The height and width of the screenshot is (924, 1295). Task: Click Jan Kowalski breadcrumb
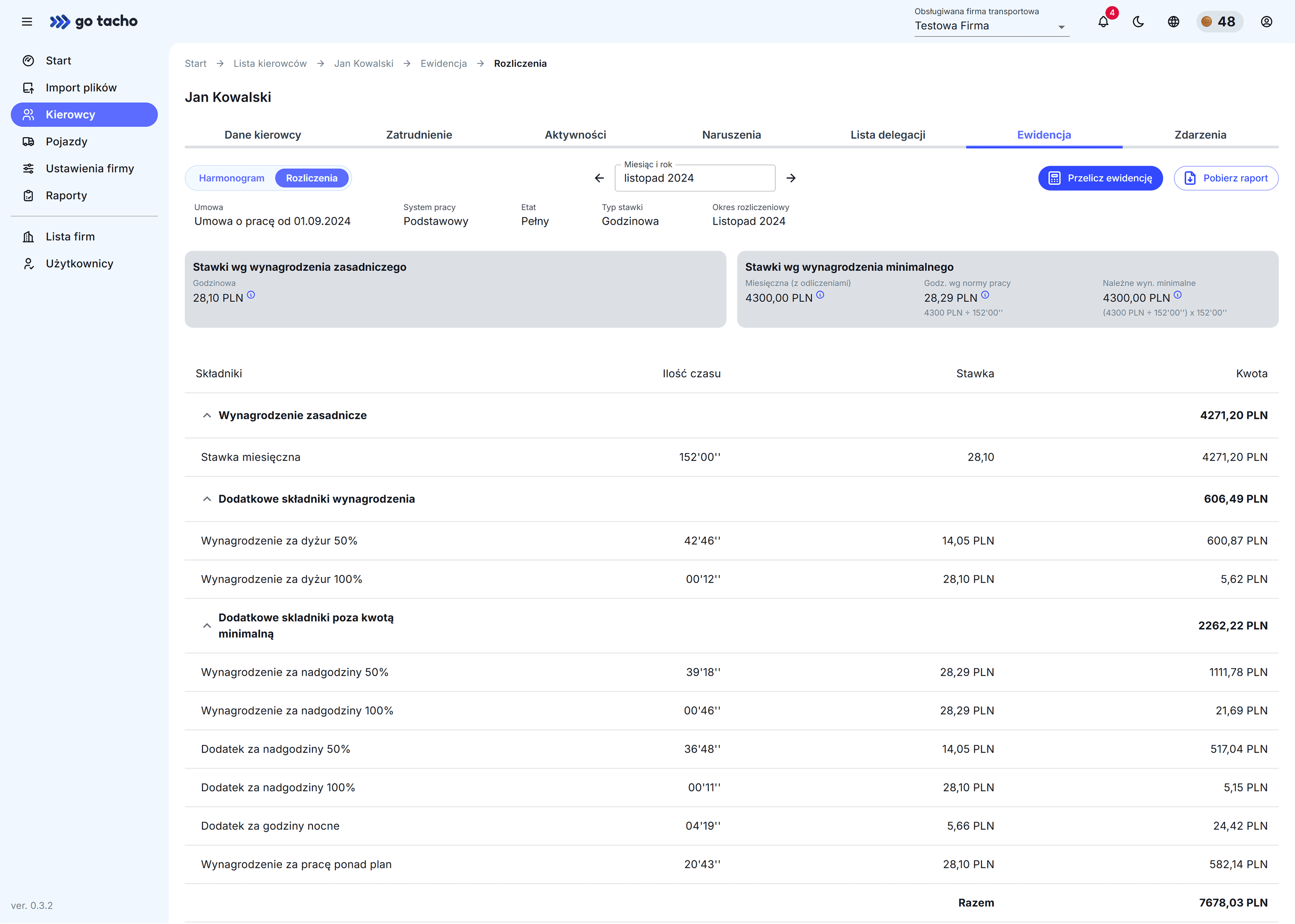pos(364,64)
